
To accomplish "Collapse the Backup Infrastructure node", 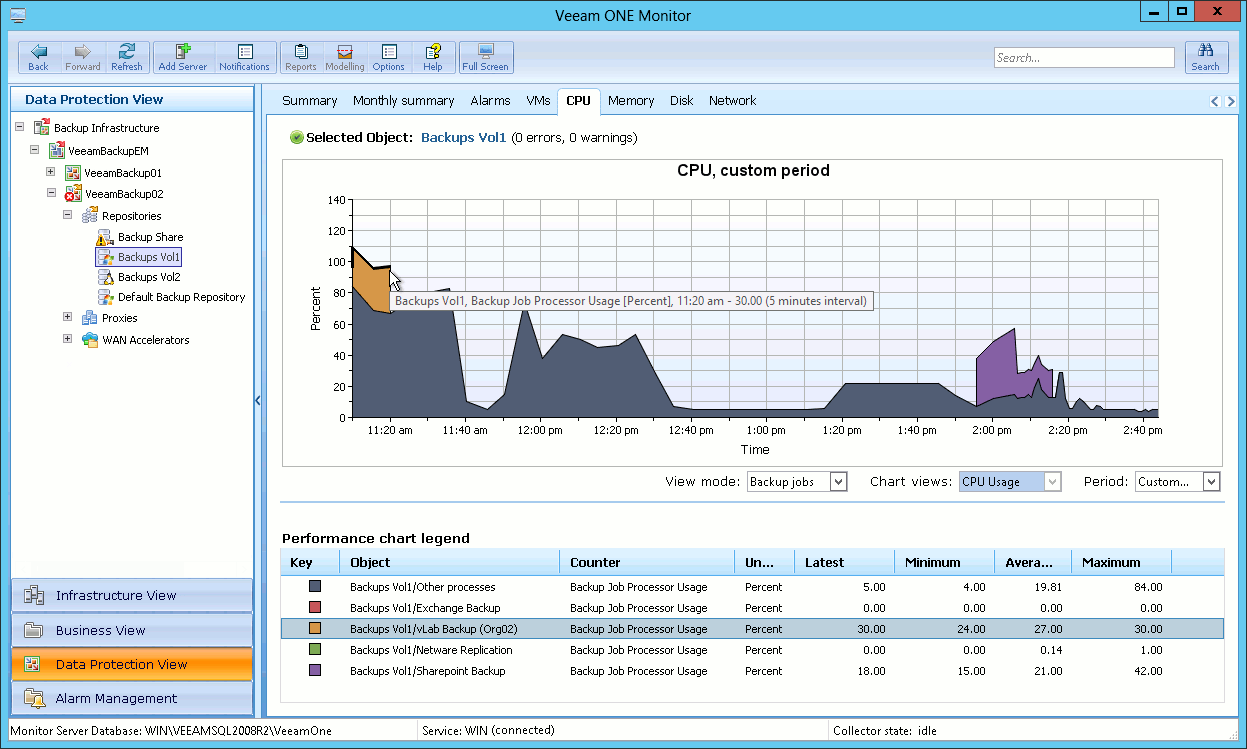I will [x=21, y=128].
